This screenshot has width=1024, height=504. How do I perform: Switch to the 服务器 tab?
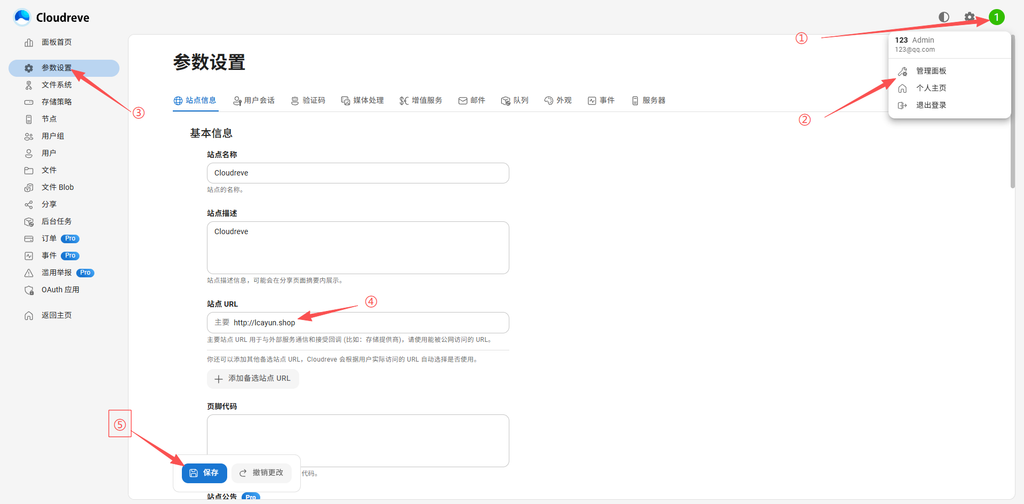click(648, 101)
